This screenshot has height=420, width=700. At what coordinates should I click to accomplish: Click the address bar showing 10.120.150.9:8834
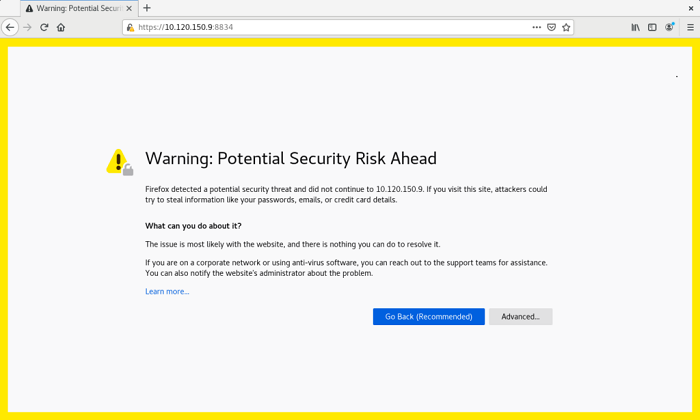(x=330, y=27)
